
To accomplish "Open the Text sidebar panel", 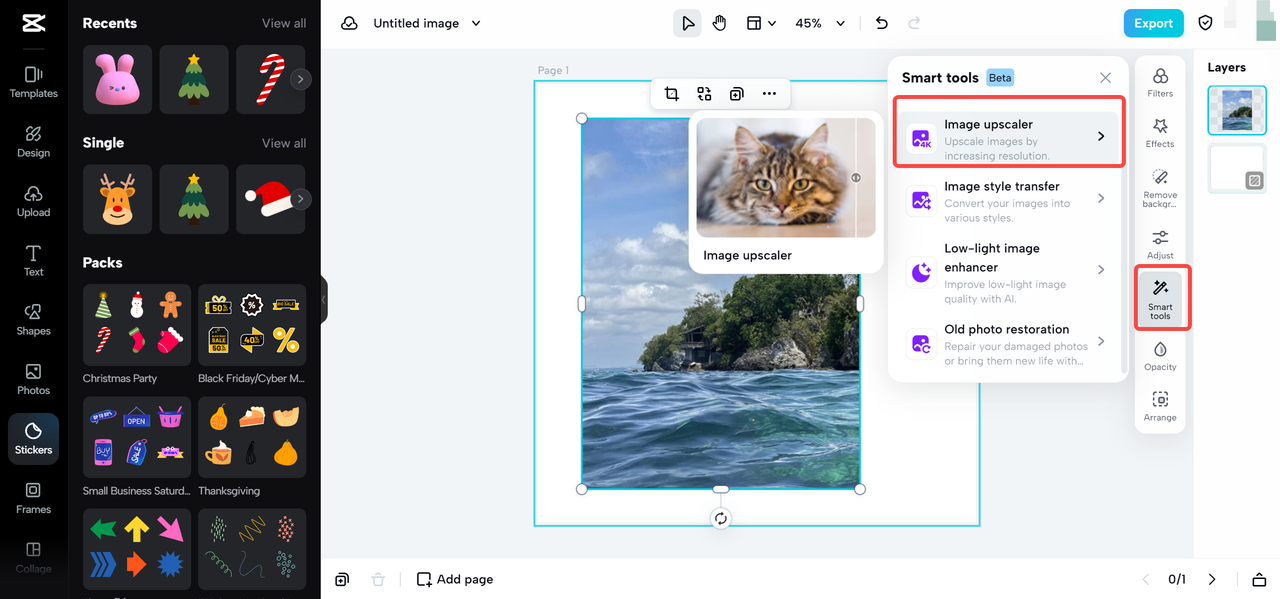I will pyautogui.click(x=33, y=260).
